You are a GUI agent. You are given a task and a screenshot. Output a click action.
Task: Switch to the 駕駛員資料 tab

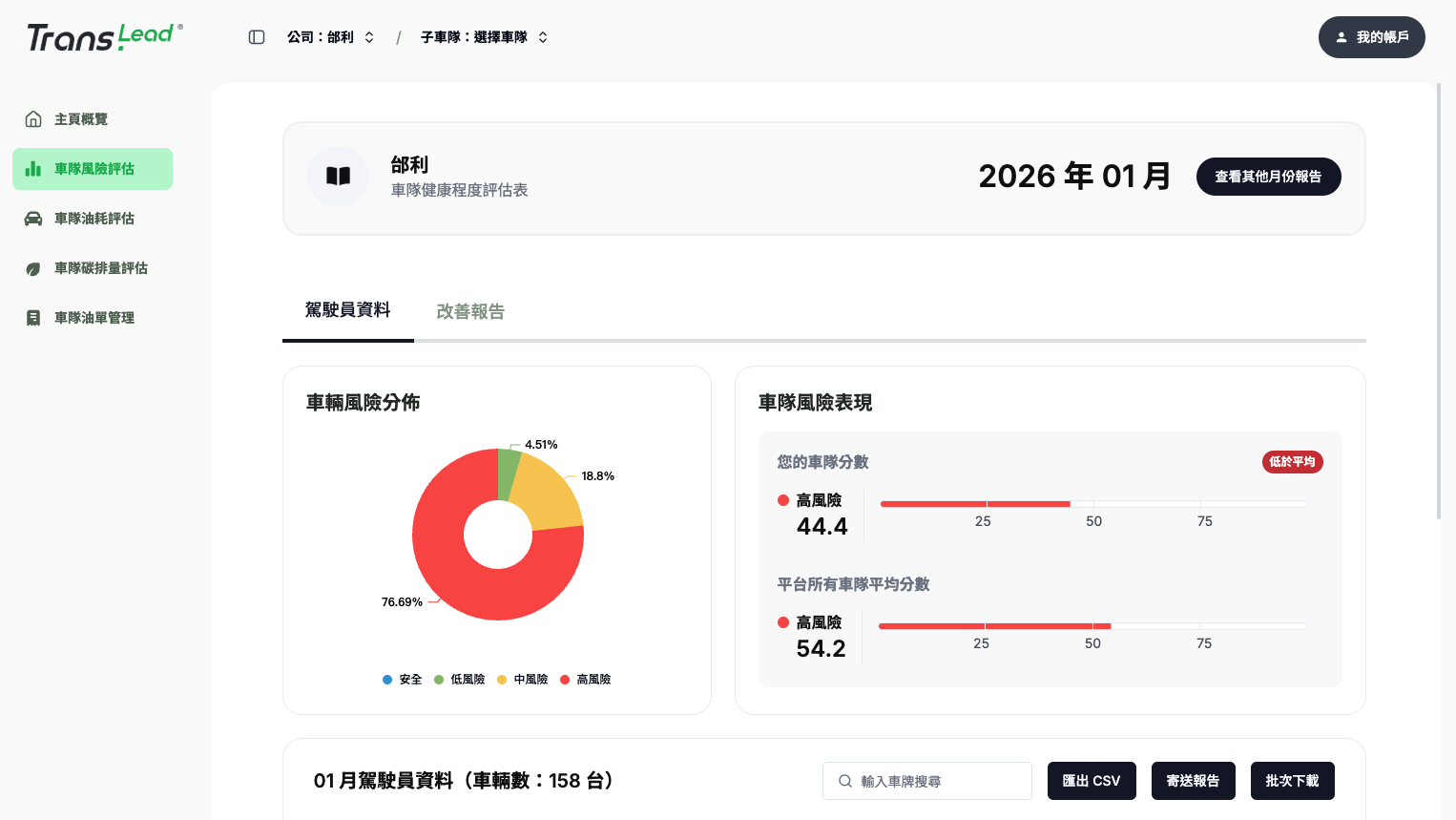(348, 310)
